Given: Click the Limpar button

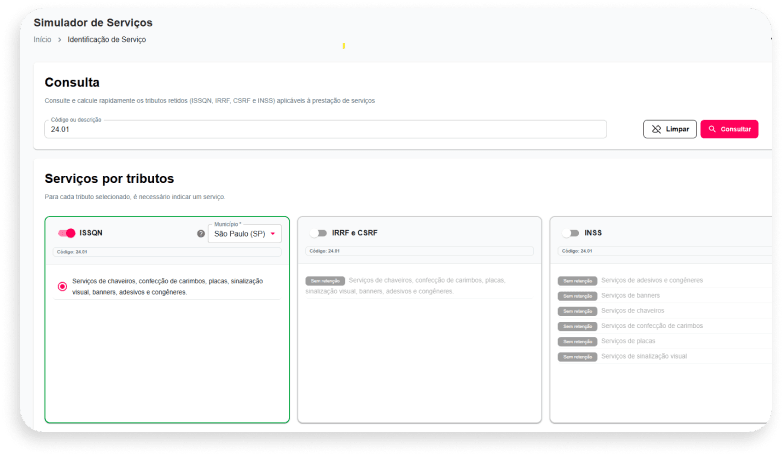Looking at the screenshot, I should pyautogui.click(x=670, y=129).
